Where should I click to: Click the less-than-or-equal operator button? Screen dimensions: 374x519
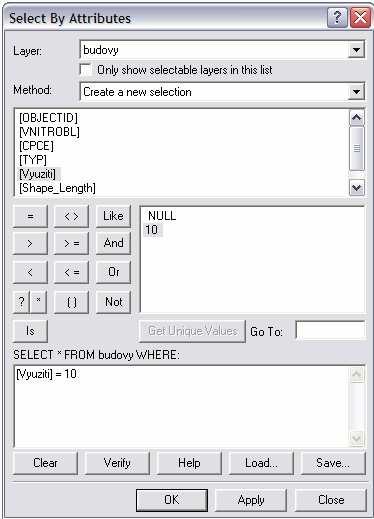tap(71, 272)
